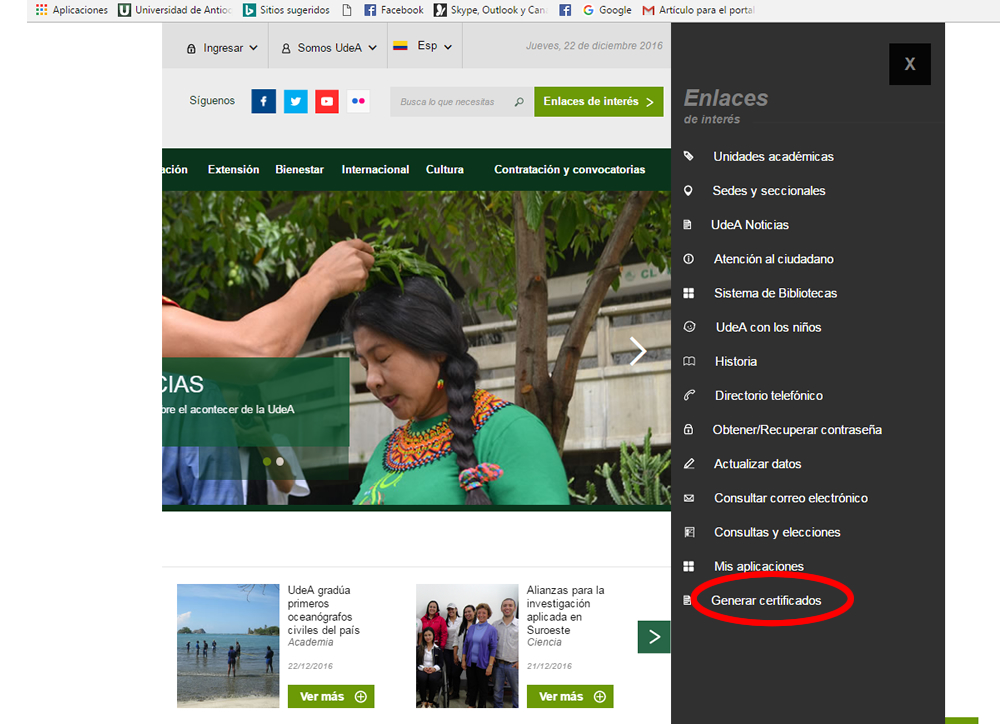Viewport: 1000px width, 724px height.
Task: Open the Bienestar menu item
Action: (x=299, y=170)
